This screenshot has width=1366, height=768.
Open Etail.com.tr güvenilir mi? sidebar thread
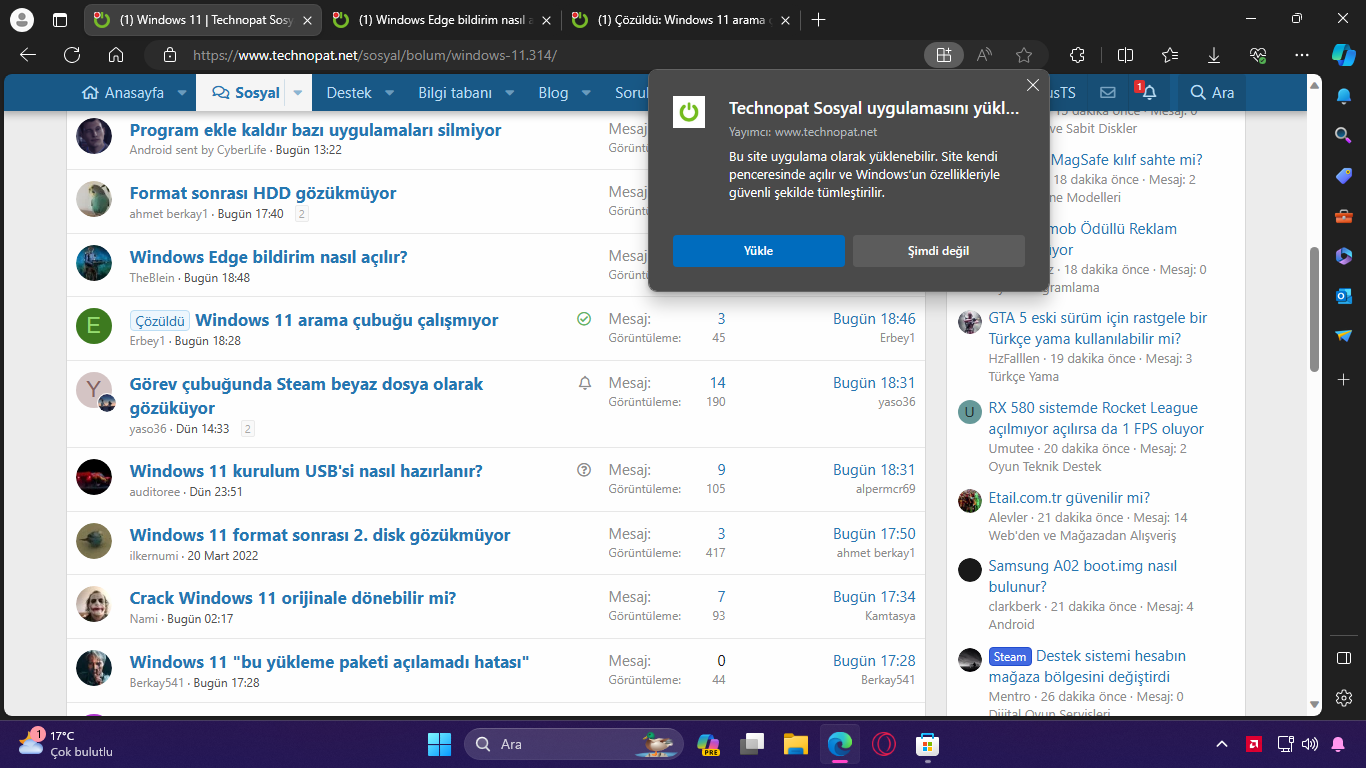click(1069, 498)
